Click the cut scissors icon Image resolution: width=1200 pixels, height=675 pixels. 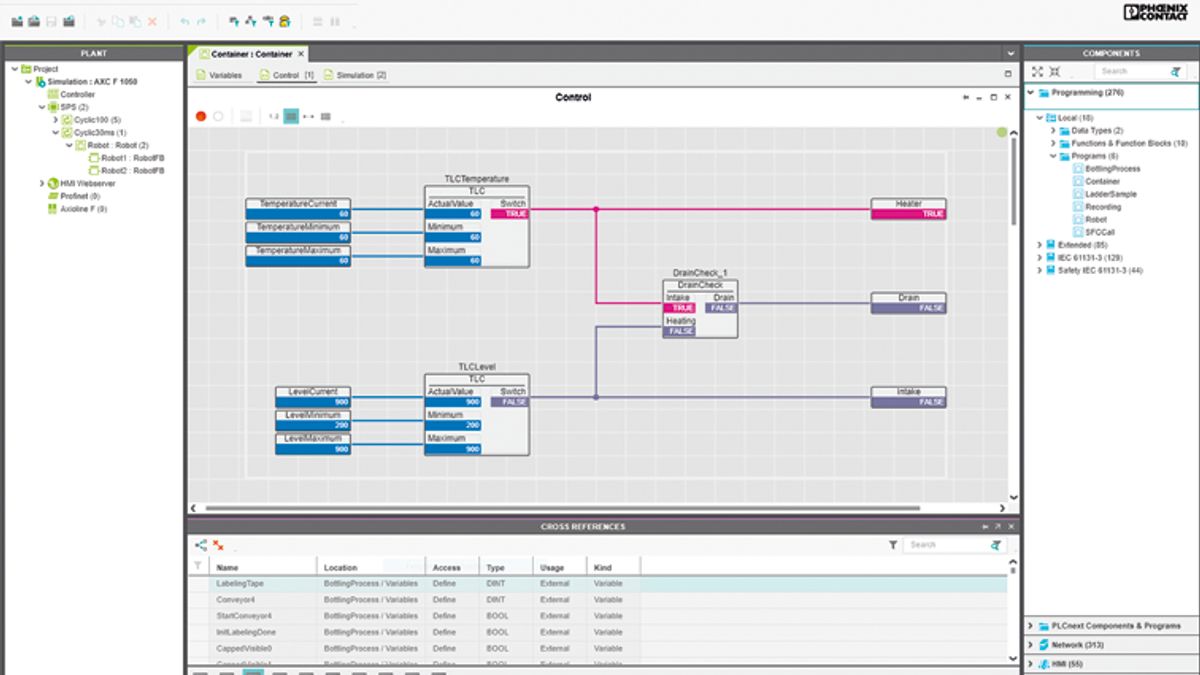tap(101, 21)
